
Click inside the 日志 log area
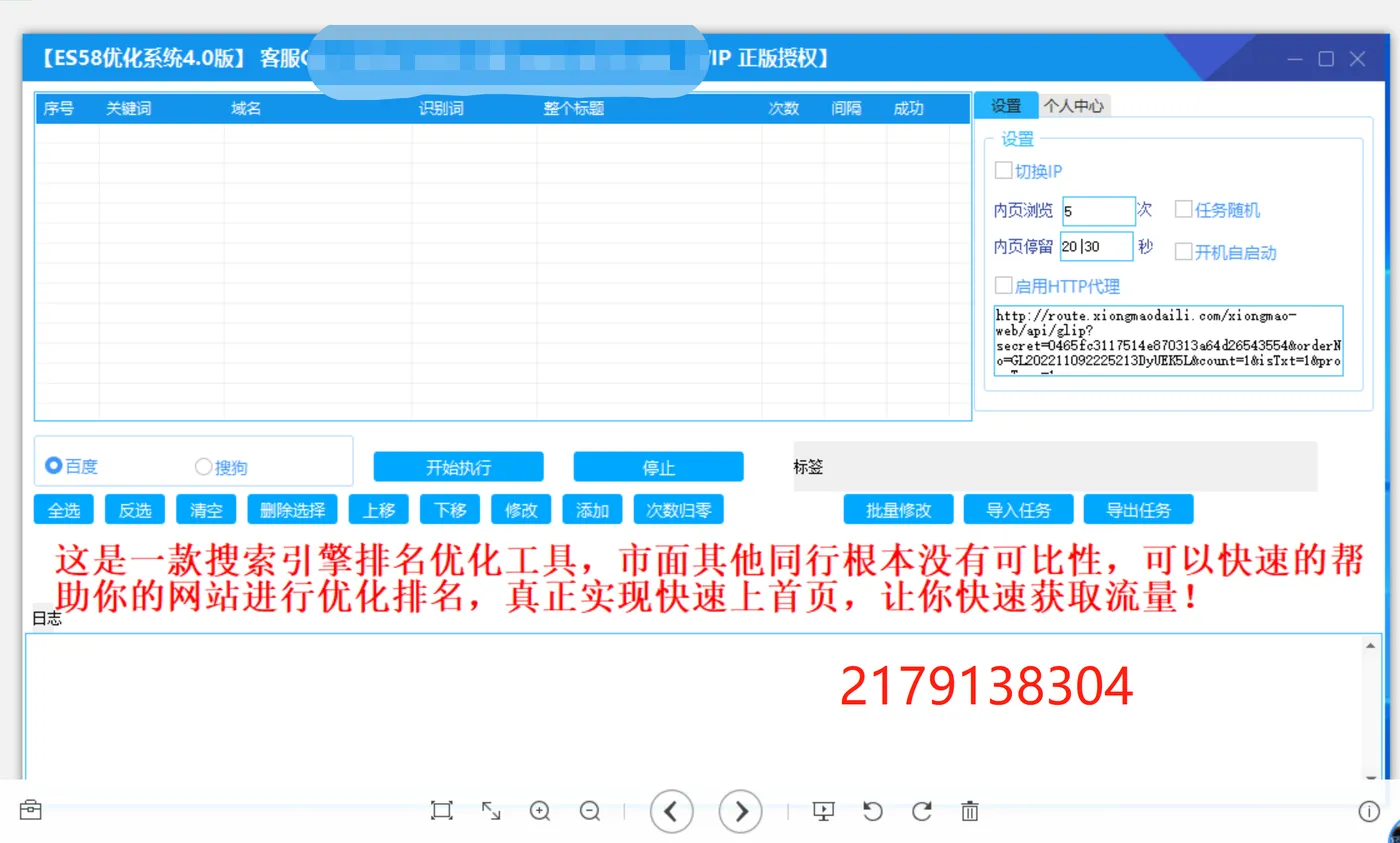(694, 707)
